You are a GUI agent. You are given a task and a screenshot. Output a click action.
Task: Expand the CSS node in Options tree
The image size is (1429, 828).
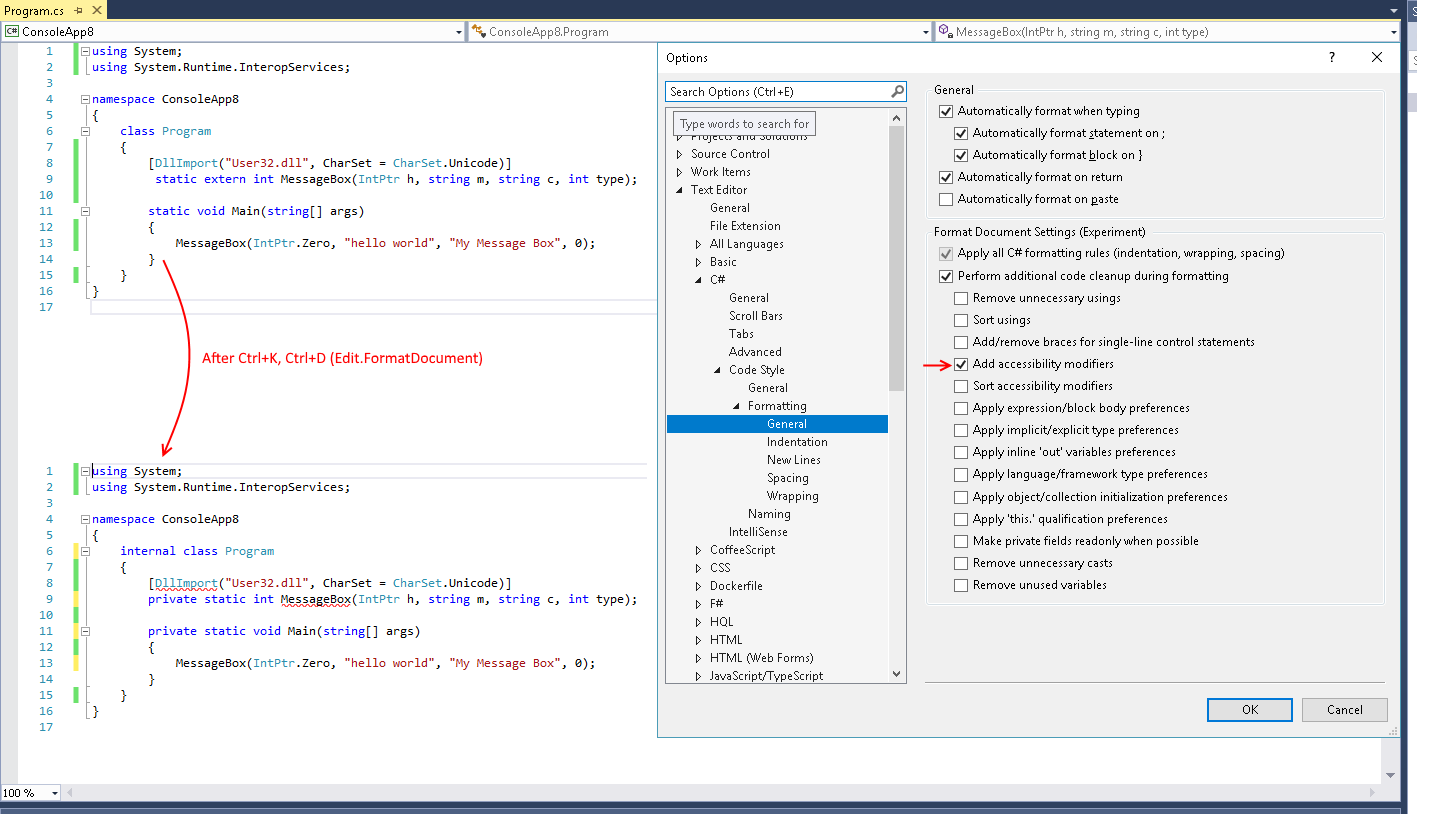click(x=698, y=567)
